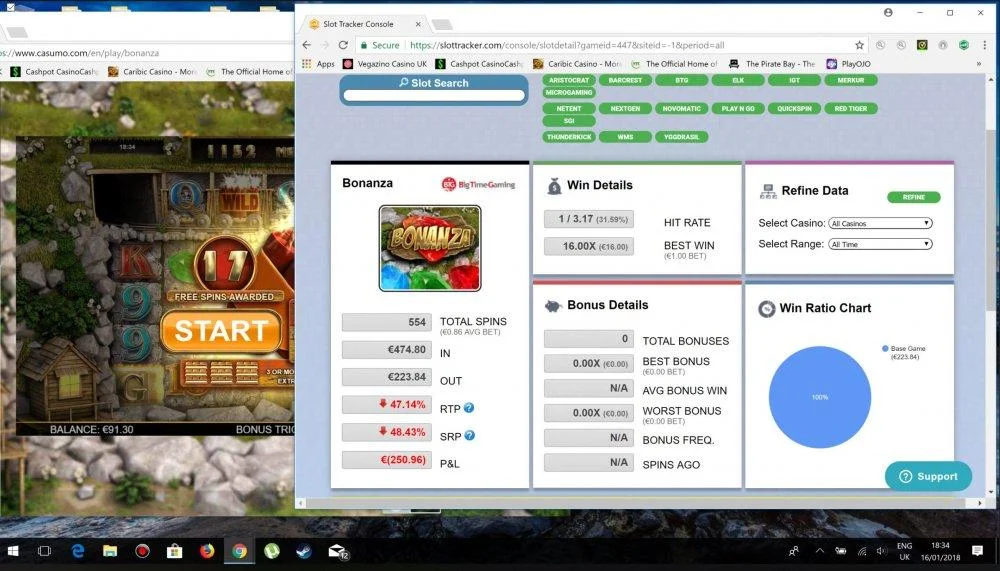The width and height of the screenshot is (1000, 571).
Task: Bookmark this page with the star icon
Action: [859, 45]
